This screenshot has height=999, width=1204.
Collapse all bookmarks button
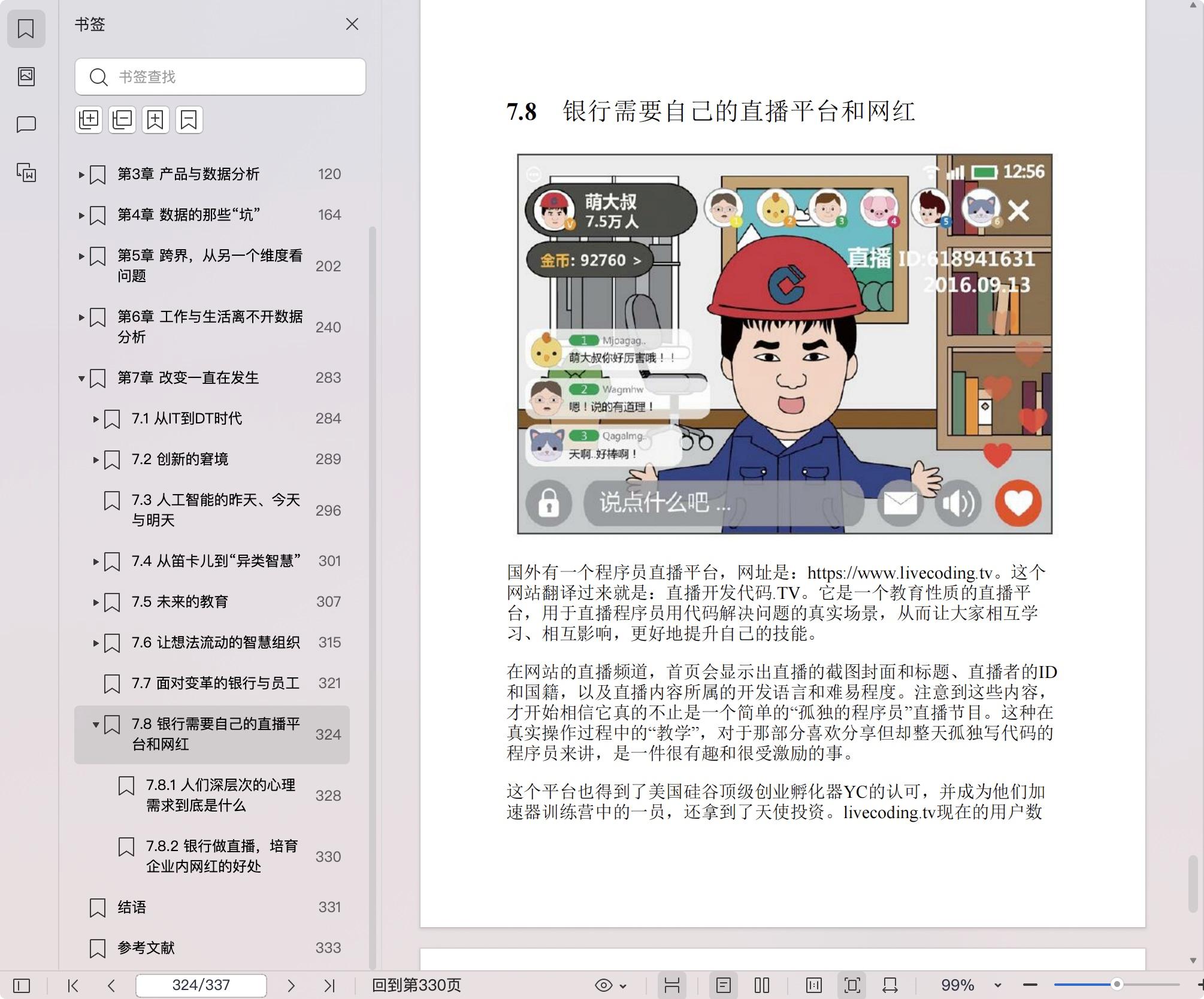[x=122, y=120]
